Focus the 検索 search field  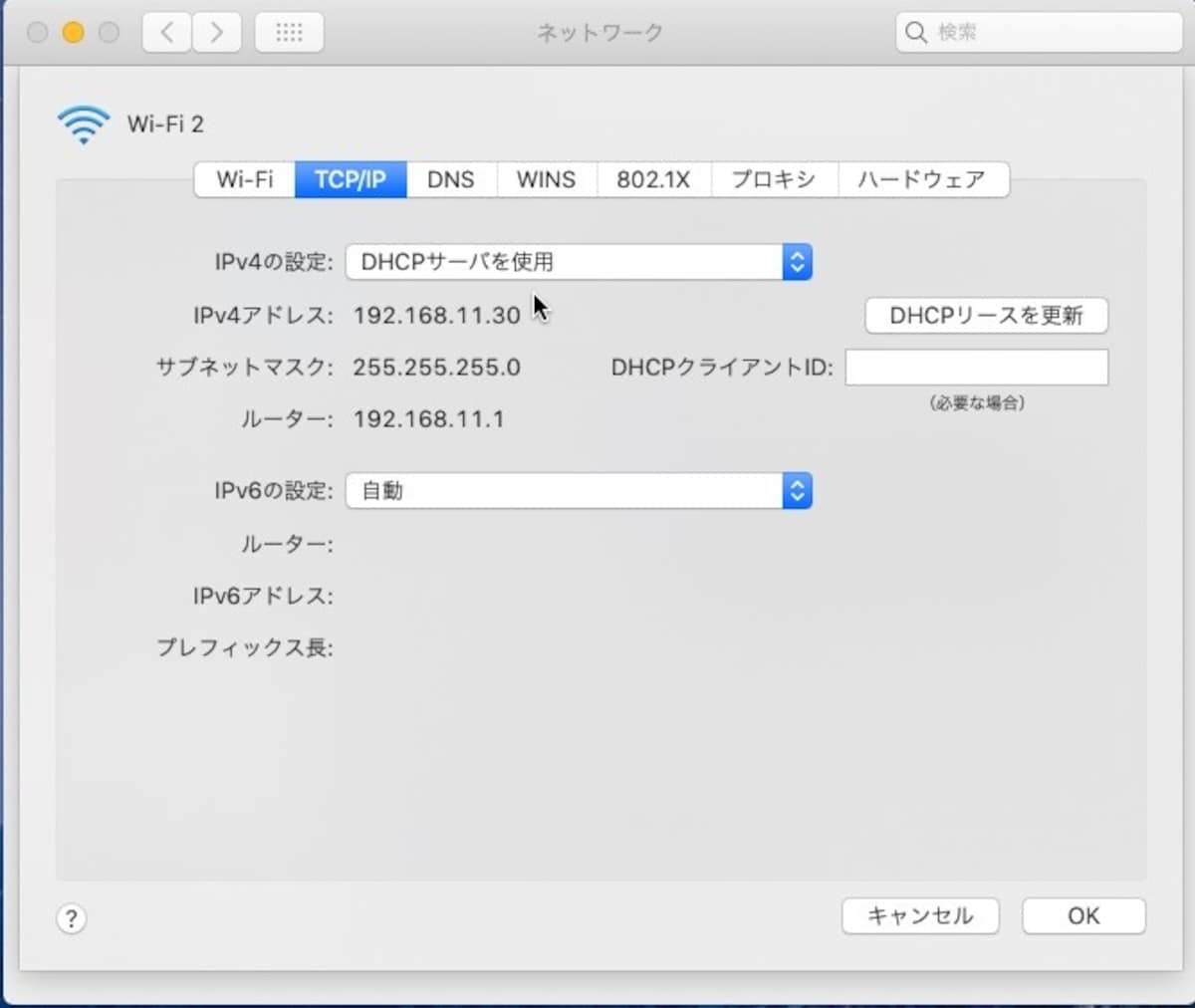coord(1039,33)
